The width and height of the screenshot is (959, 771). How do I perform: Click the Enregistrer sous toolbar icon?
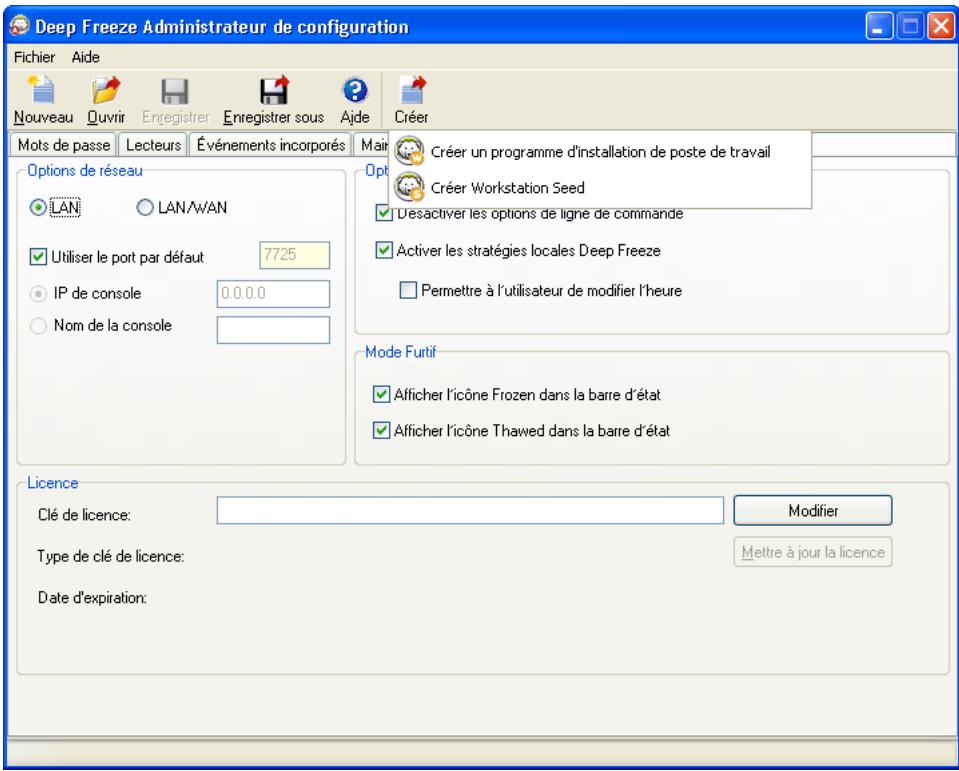pos(273,90)
